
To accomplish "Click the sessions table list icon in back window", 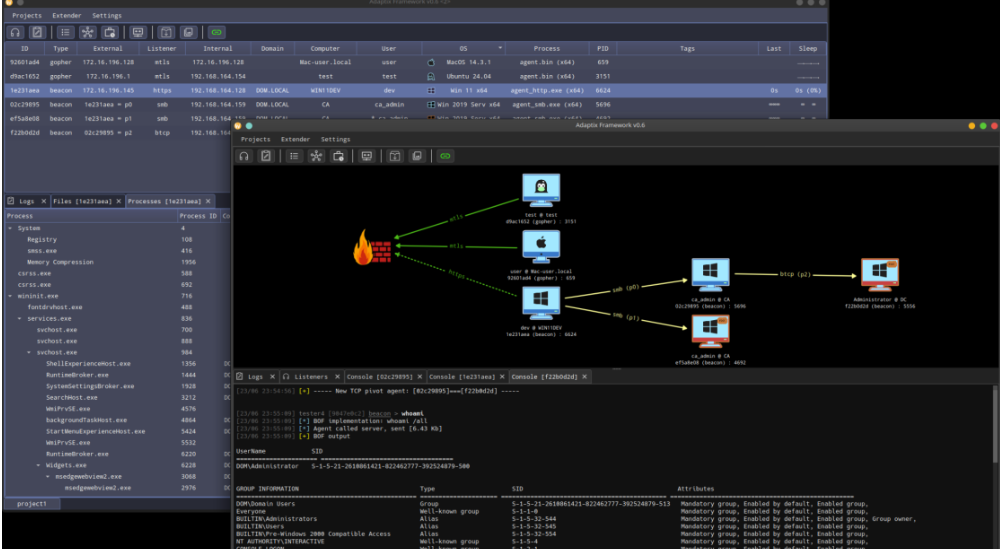I will coord(65,32).
